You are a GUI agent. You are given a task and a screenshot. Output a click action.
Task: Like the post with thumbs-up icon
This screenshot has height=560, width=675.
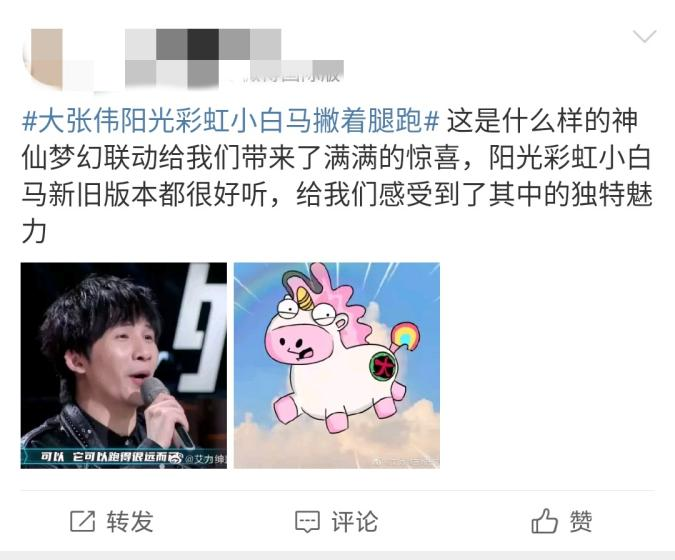545,521
